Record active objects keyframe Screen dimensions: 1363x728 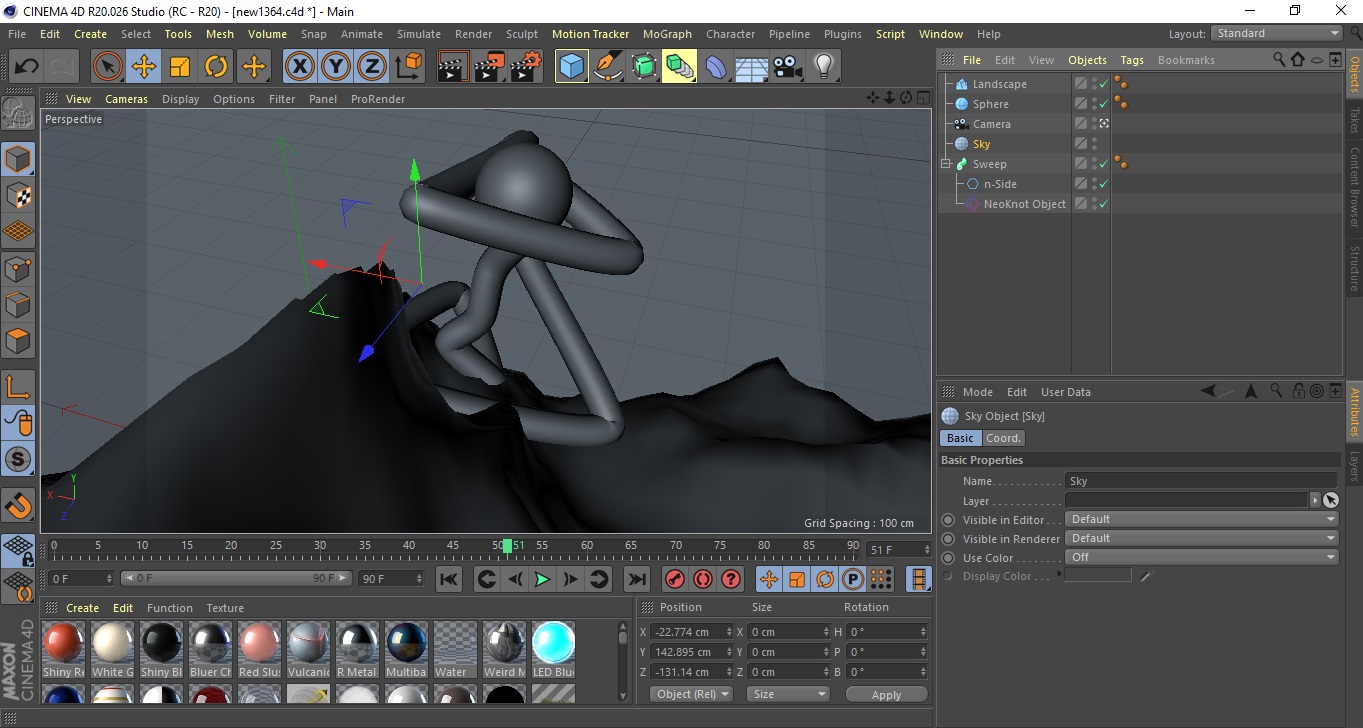675,579
